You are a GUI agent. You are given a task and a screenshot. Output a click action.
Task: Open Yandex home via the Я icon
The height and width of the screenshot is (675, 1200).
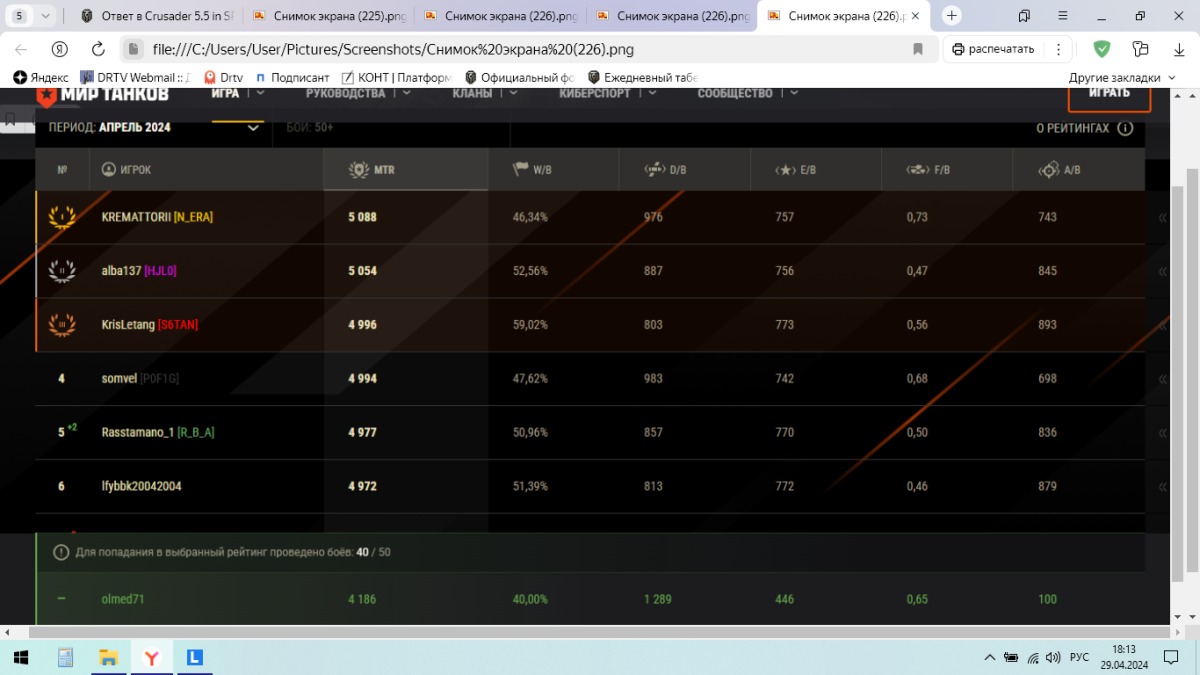coord(60,49)
